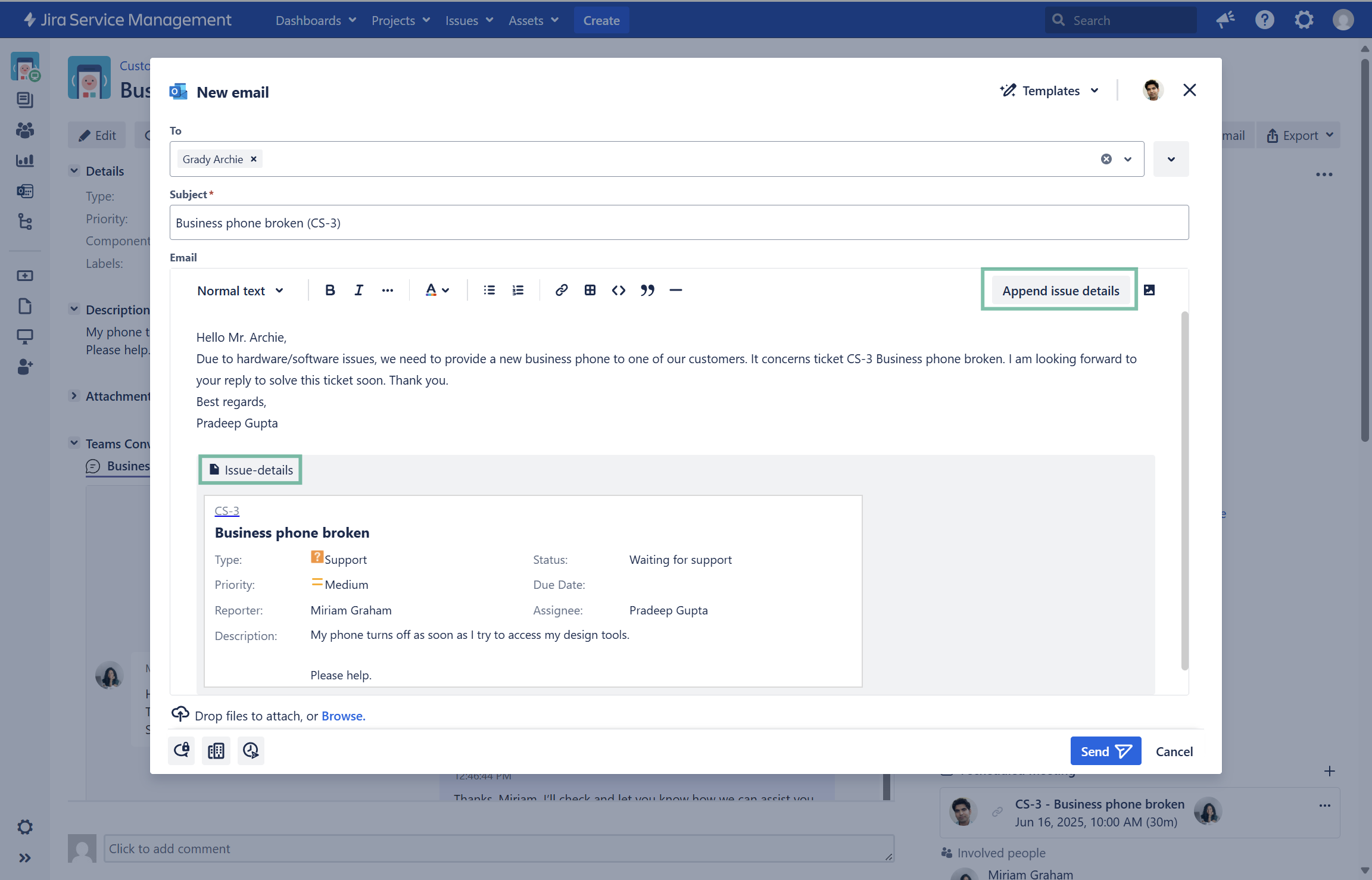Remove Grady Archie from recipients
Viewport: 1372px width, 880px height.
tap(254, 159)
